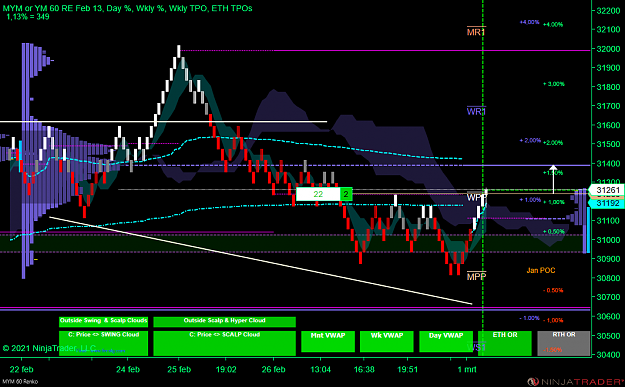Viewport: 625px width, 387px height.
Task: Click the Outside Swing & Scalp Clouds indicator box
Action: [x=103, y=321]
